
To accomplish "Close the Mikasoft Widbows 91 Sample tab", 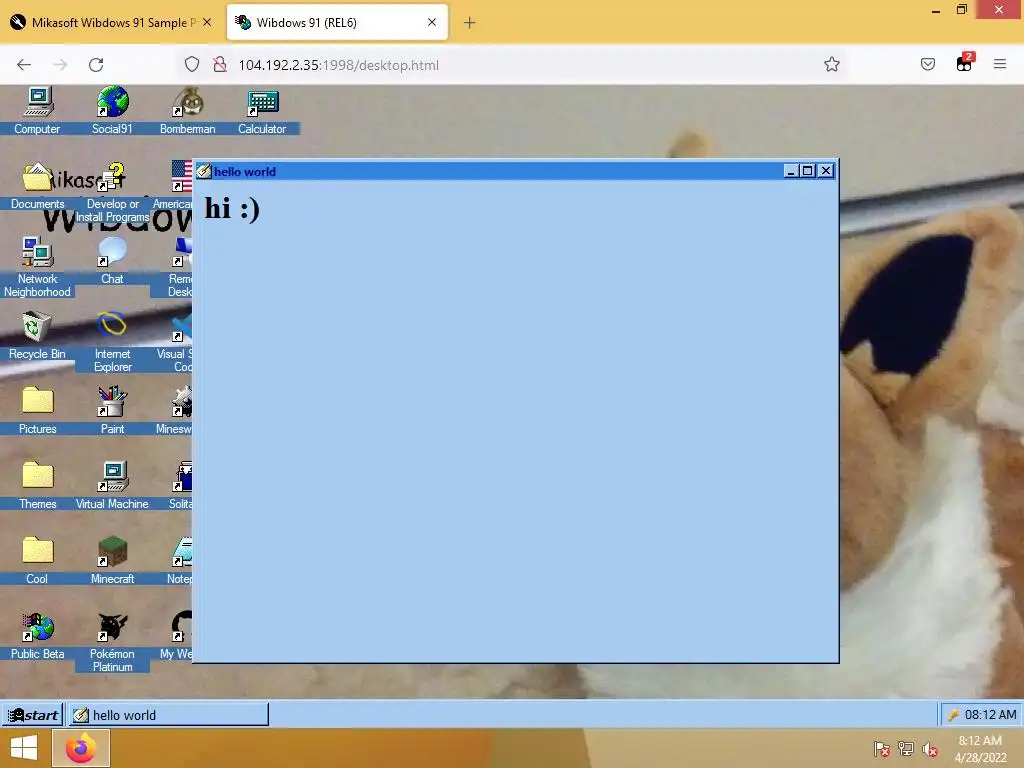I will [207, 22].
